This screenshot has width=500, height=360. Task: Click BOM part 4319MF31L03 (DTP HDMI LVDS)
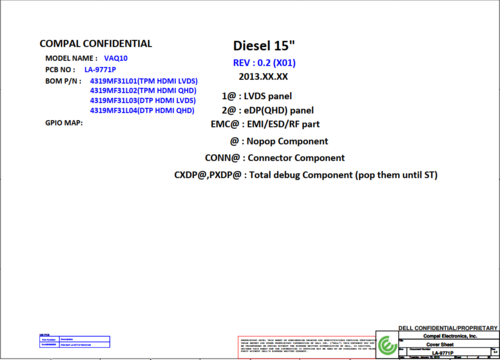pyautogui.click(x=143, y=101)
